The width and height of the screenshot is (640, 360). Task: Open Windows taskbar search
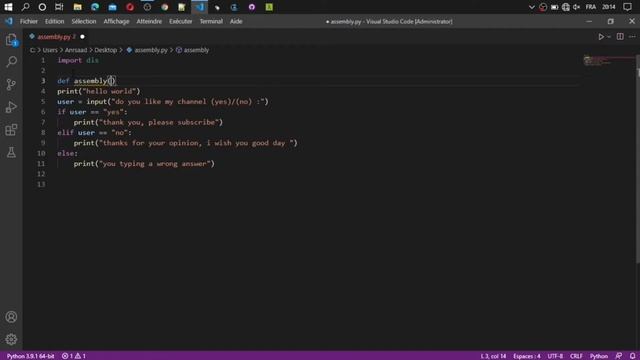coord(25,7)
